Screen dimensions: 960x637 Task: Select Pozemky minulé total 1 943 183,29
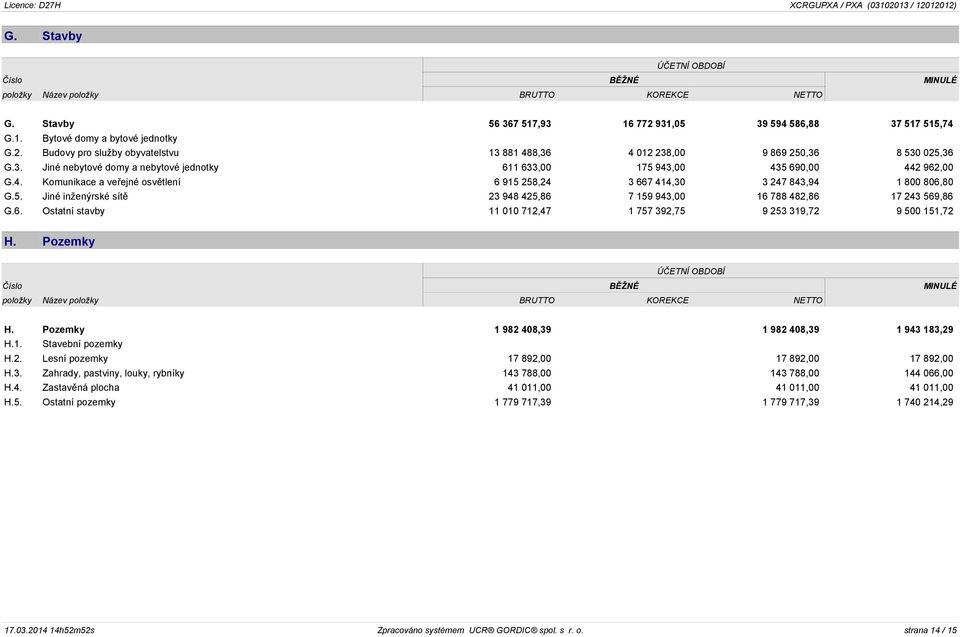click(924, 330)
